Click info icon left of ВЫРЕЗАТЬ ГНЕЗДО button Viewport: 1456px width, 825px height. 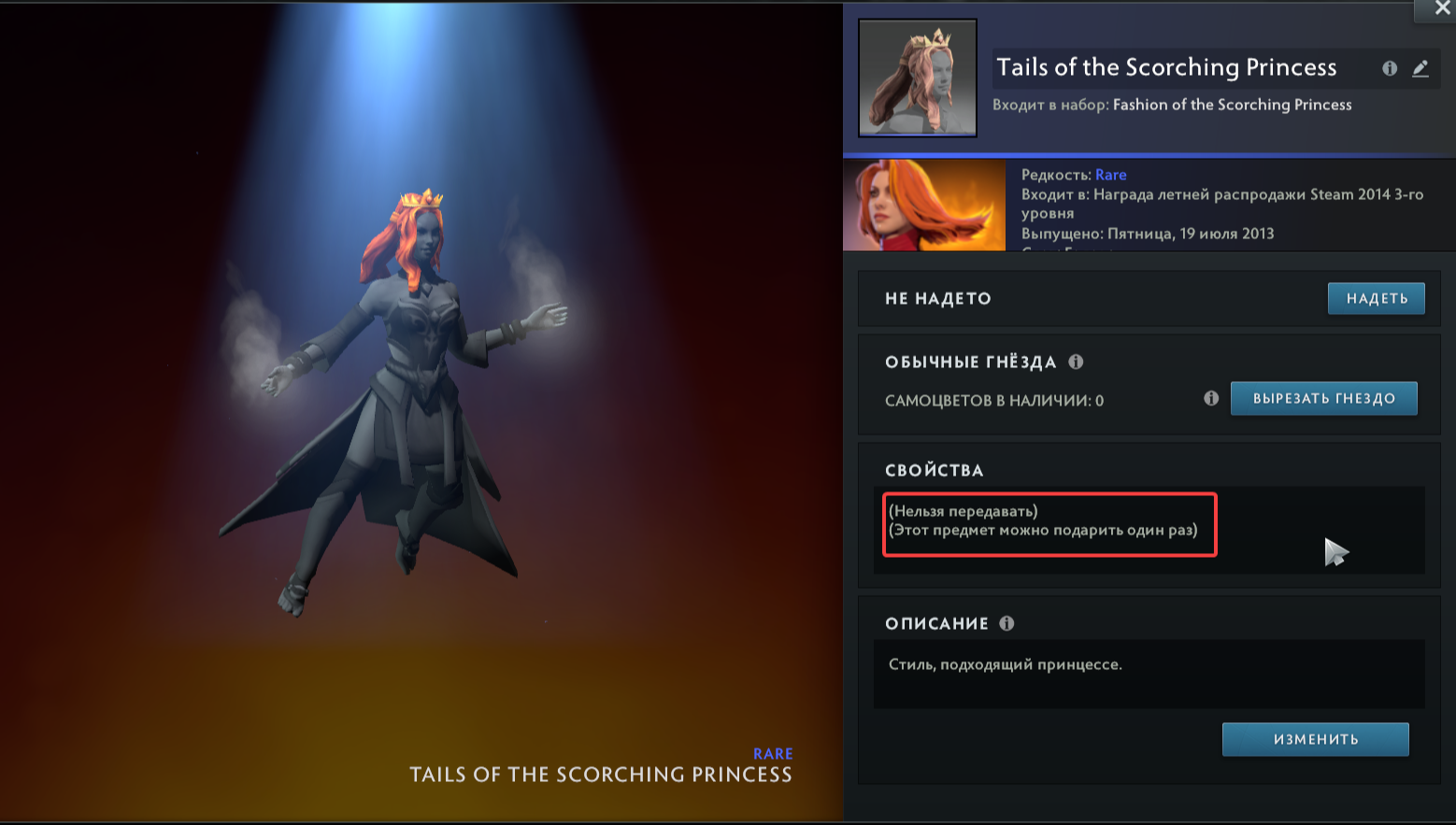coord(1211,398)
